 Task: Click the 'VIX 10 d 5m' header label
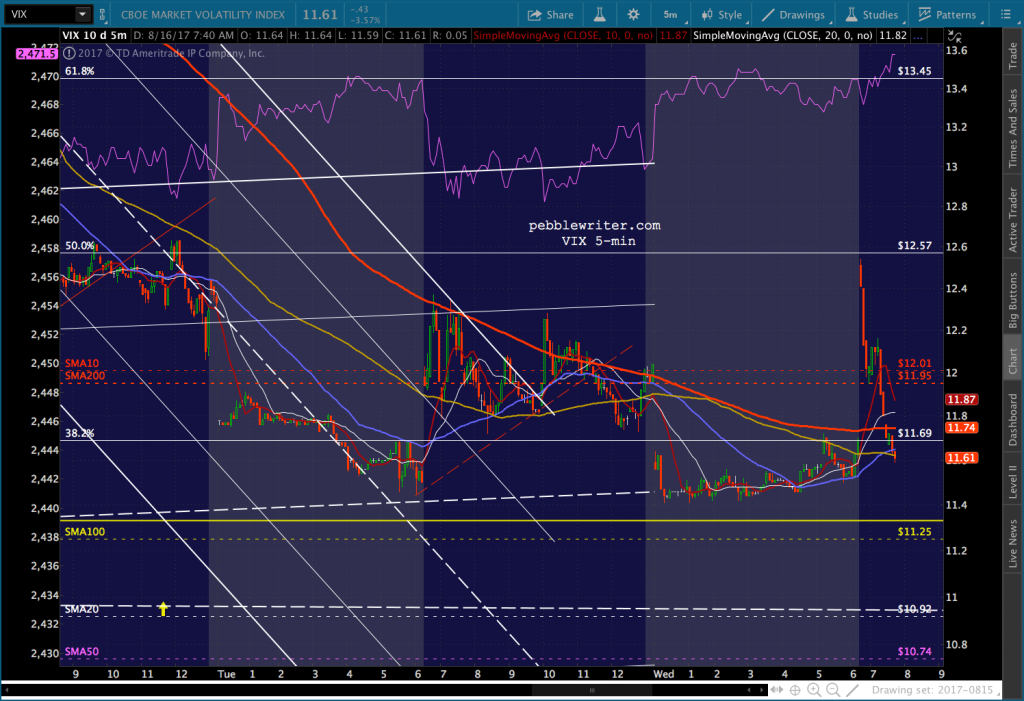tap(95, 35)
